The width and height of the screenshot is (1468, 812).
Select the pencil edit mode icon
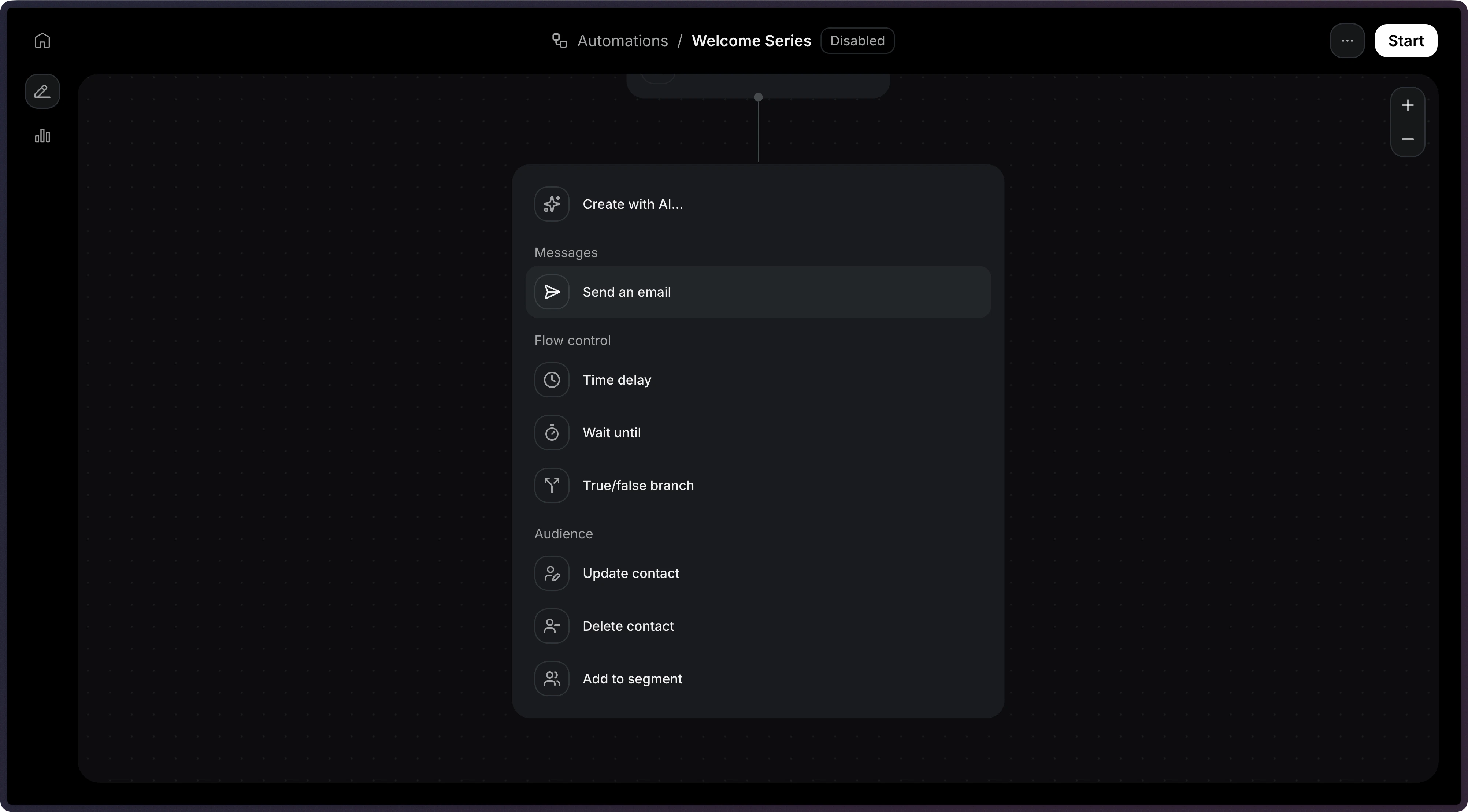42,91
